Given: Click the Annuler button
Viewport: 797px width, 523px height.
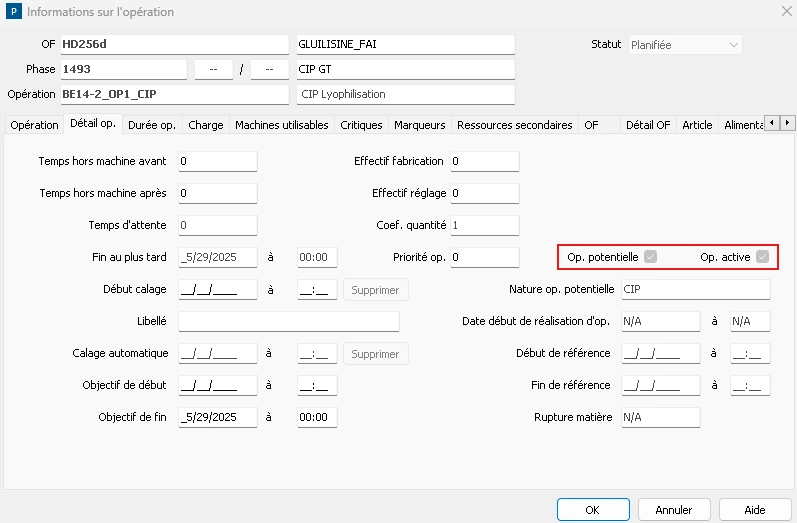Looking at the screenshot, I should [673, 510].
